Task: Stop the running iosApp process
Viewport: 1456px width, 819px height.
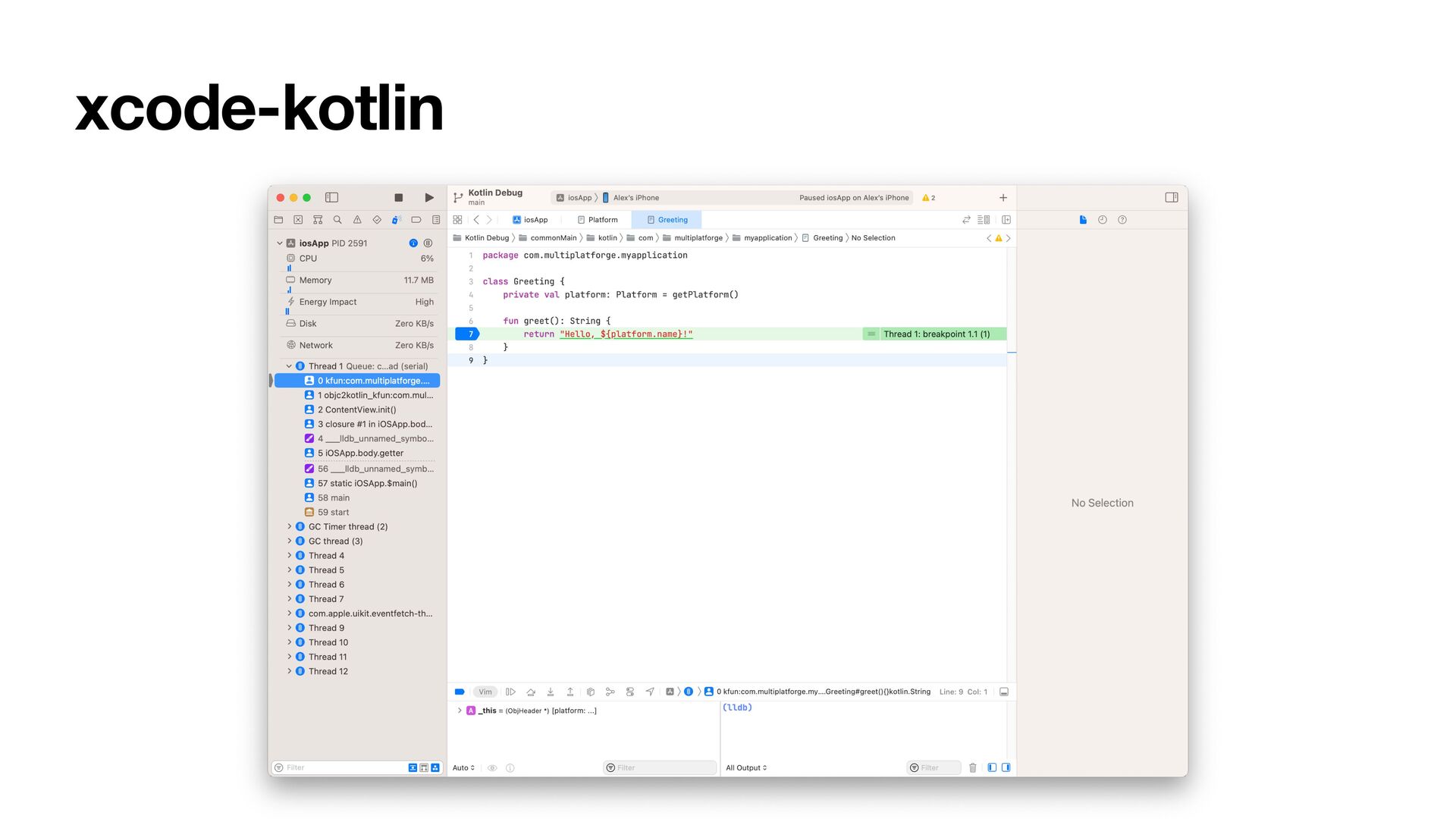Action: click(x=398, y=198)
